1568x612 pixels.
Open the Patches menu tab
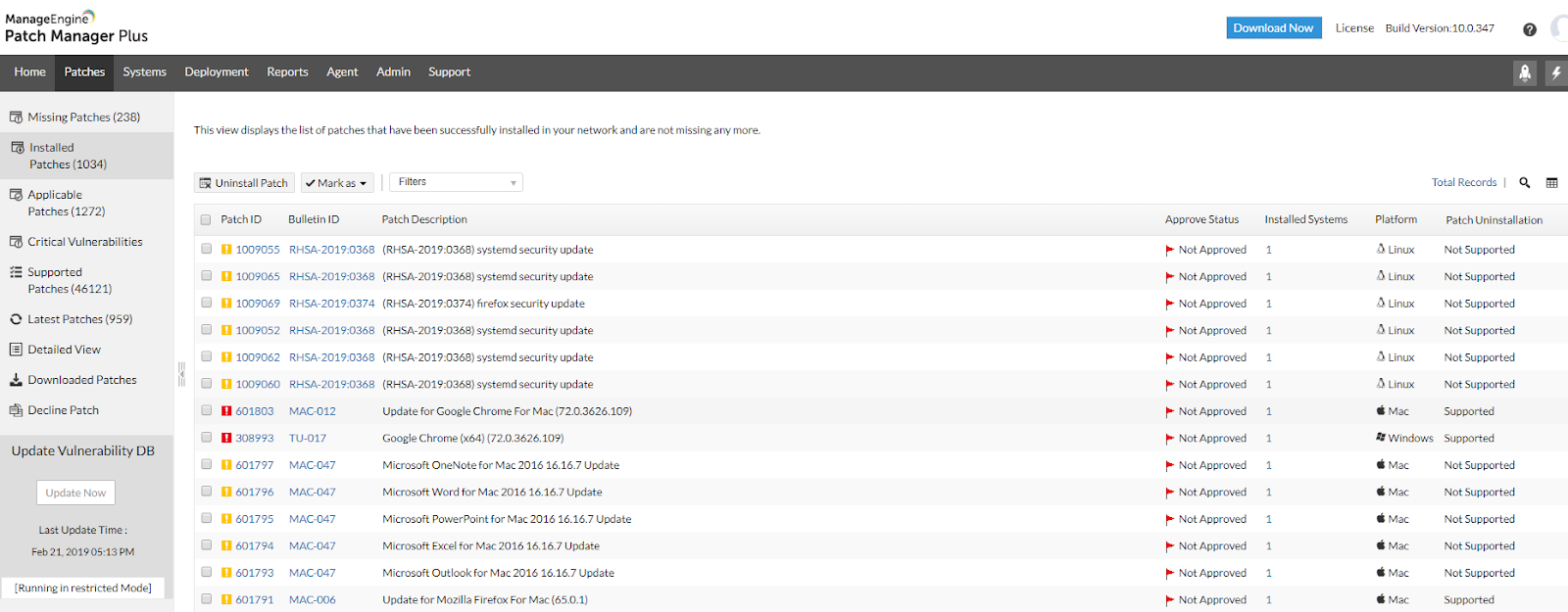(x=84, y=72)
